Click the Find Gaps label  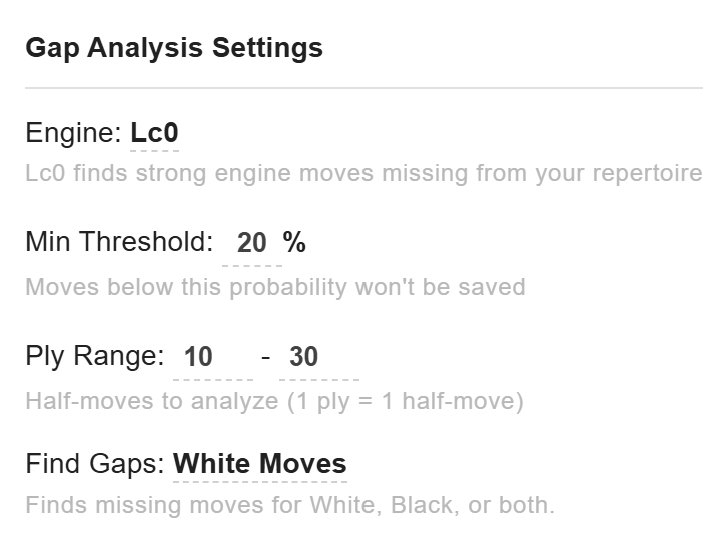coord(95,464)
